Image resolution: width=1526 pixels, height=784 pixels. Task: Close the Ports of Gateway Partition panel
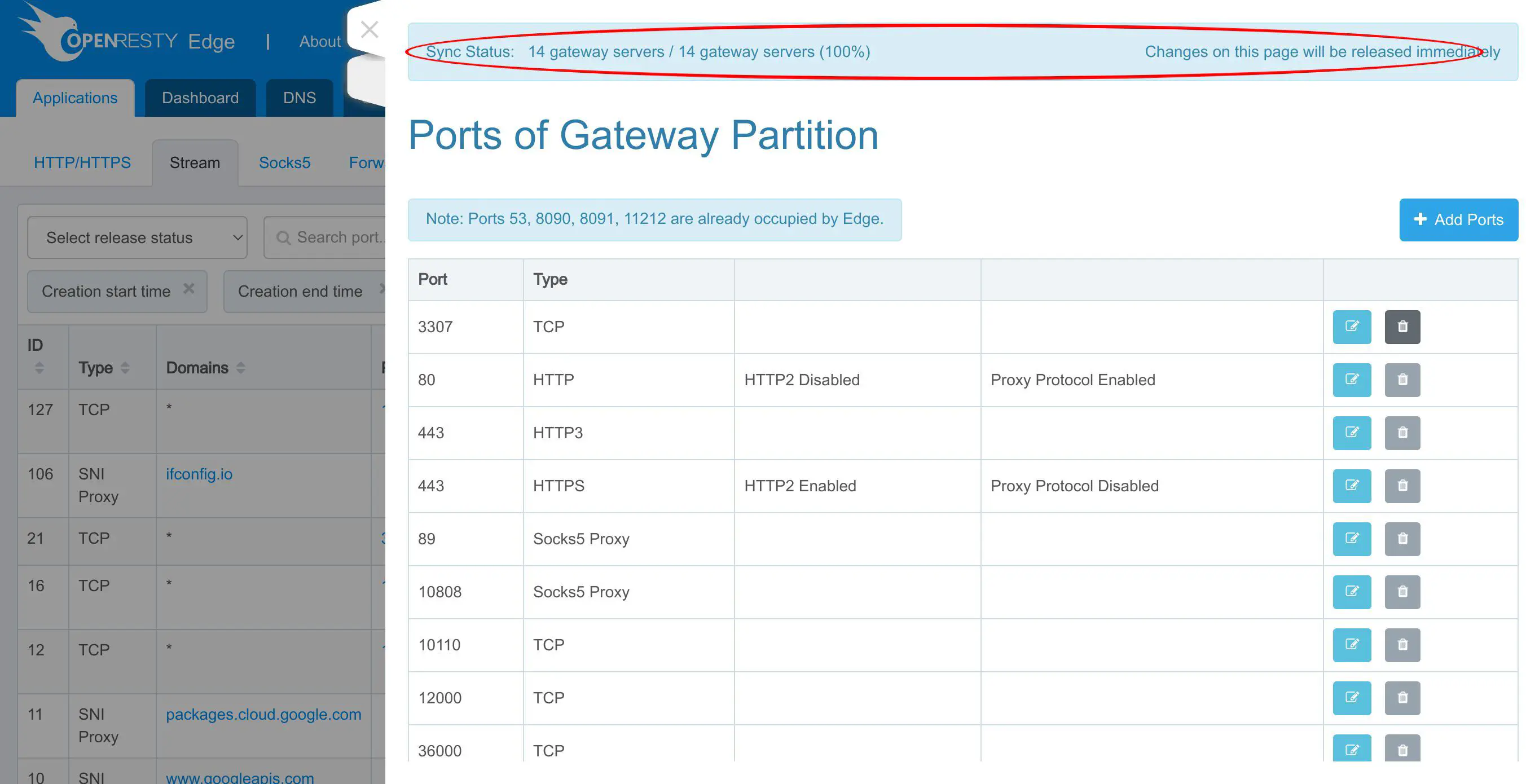(x=369, y=29)
